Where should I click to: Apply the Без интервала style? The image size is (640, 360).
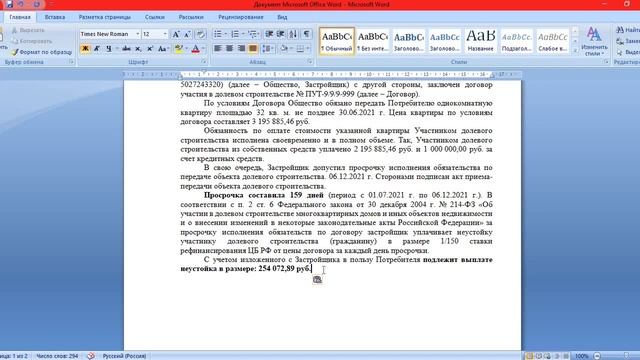point(372,41)
